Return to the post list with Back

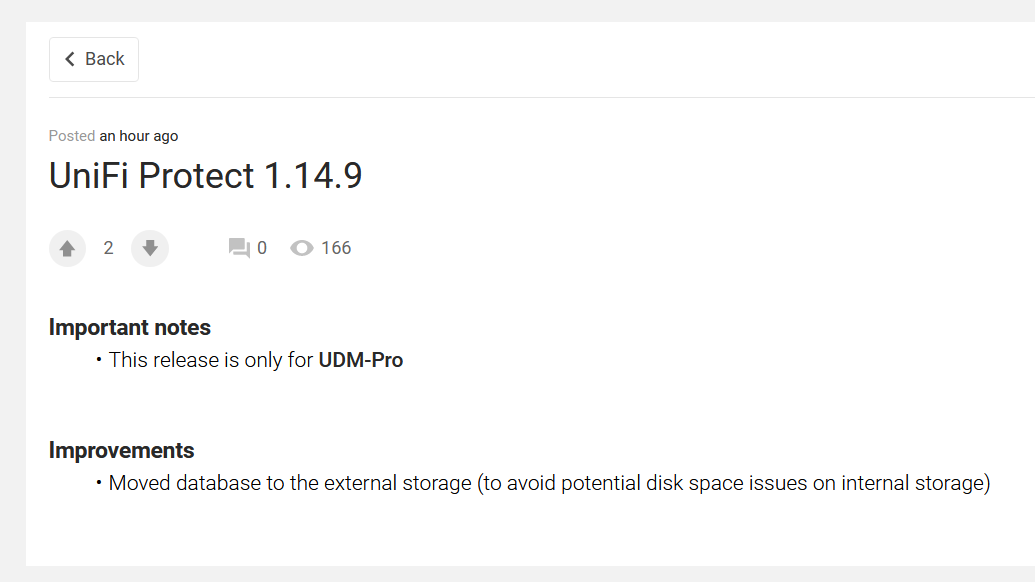tap(93, 59)
